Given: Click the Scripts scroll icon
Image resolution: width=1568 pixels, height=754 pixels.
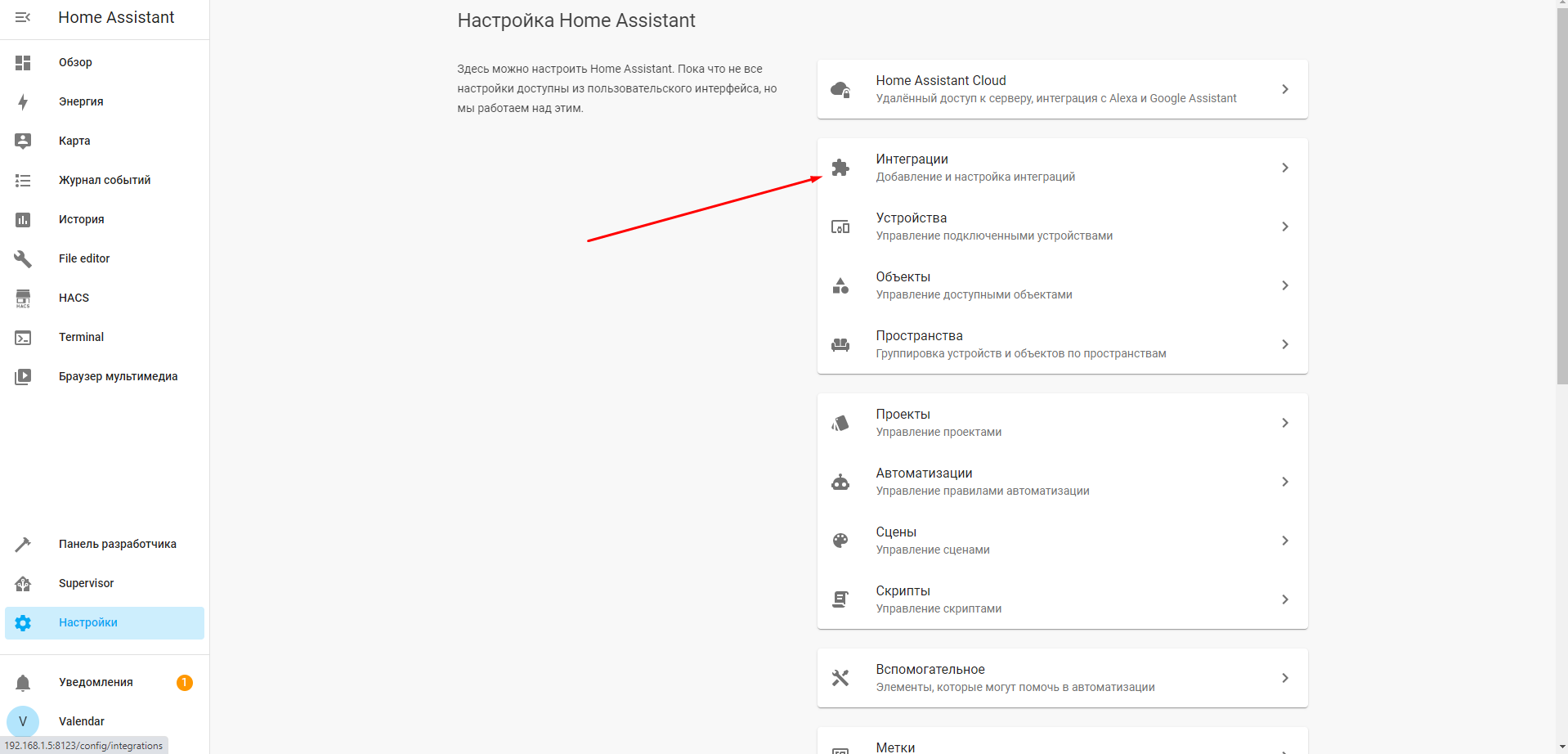Looking at the screenshot, I should coord(840,599).
